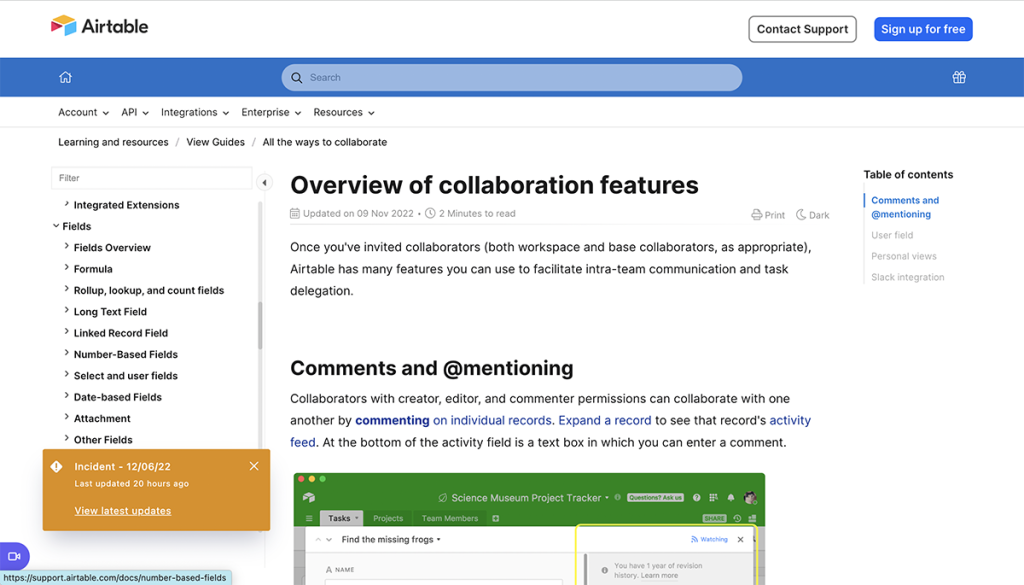Click the Contact Support button

[x=802, y=29]
